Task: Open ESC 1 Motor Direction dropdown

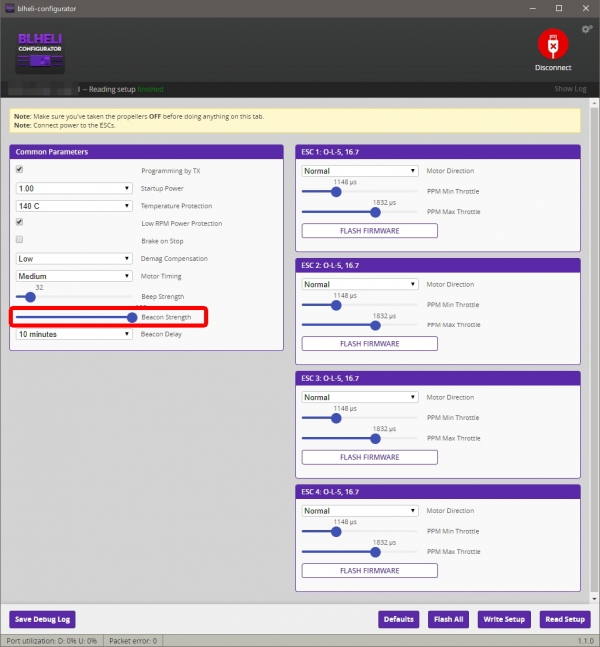Action: (360, 171)
